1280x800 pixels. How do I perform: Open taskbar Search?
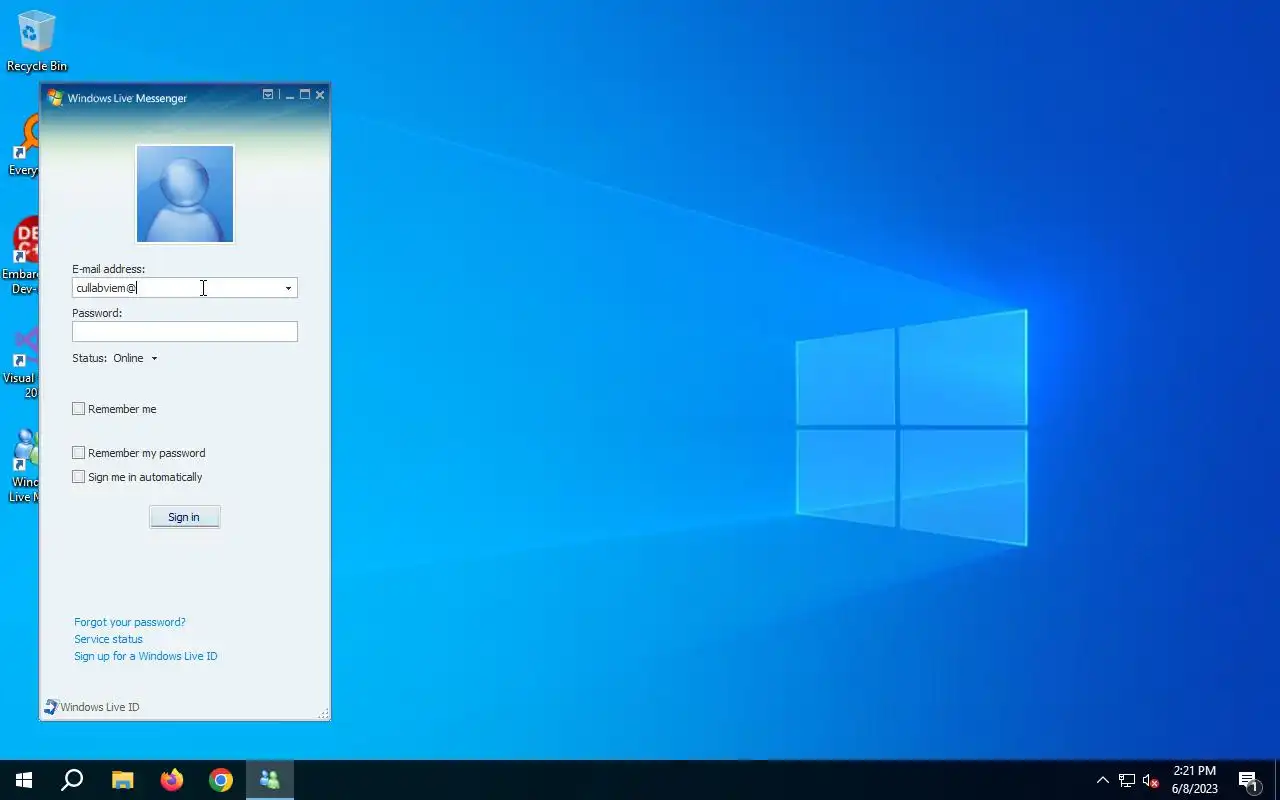click(x=72, y=780)
